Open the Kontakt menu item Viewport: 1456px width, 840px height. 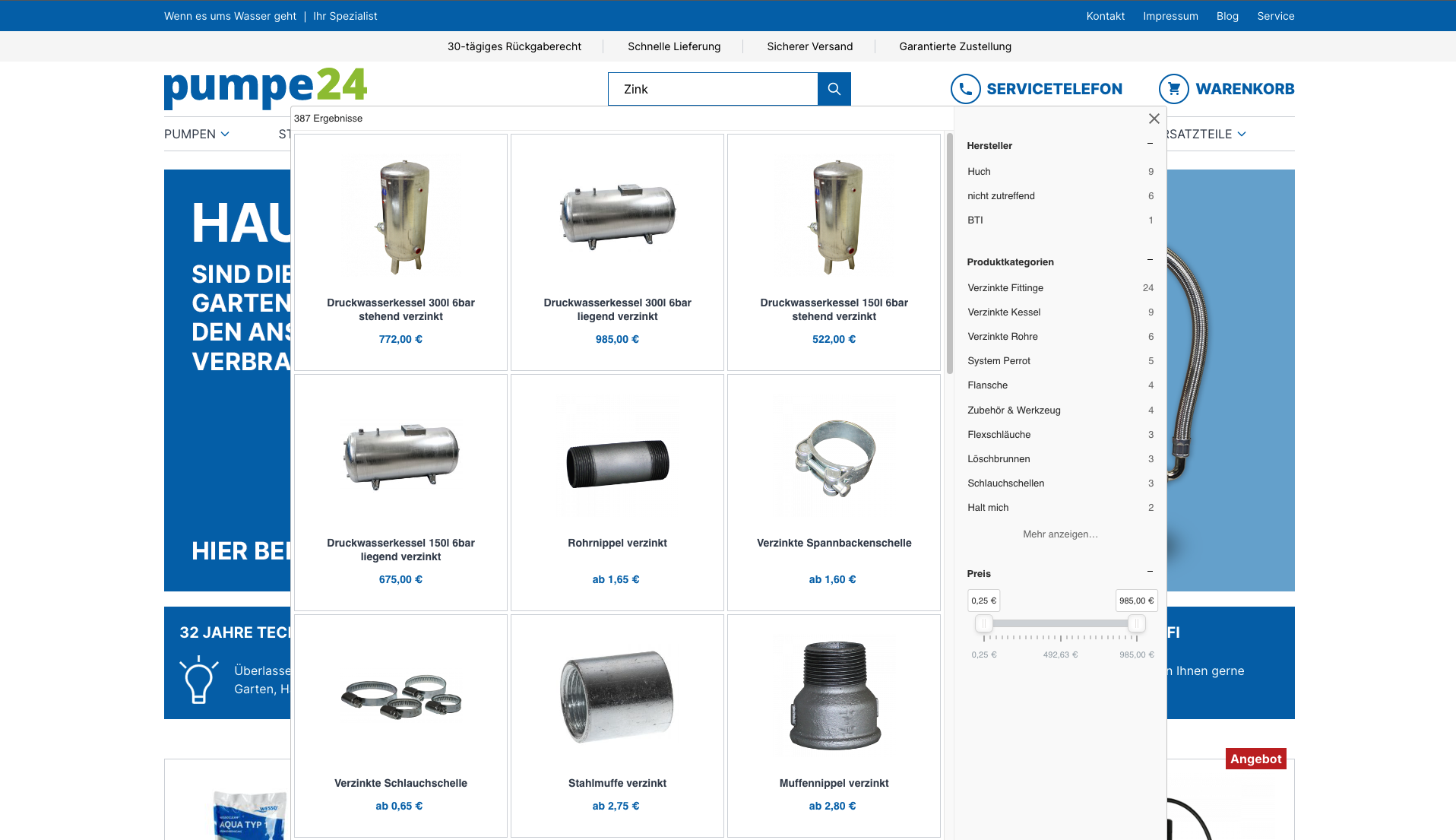(x=1105, y=16)
